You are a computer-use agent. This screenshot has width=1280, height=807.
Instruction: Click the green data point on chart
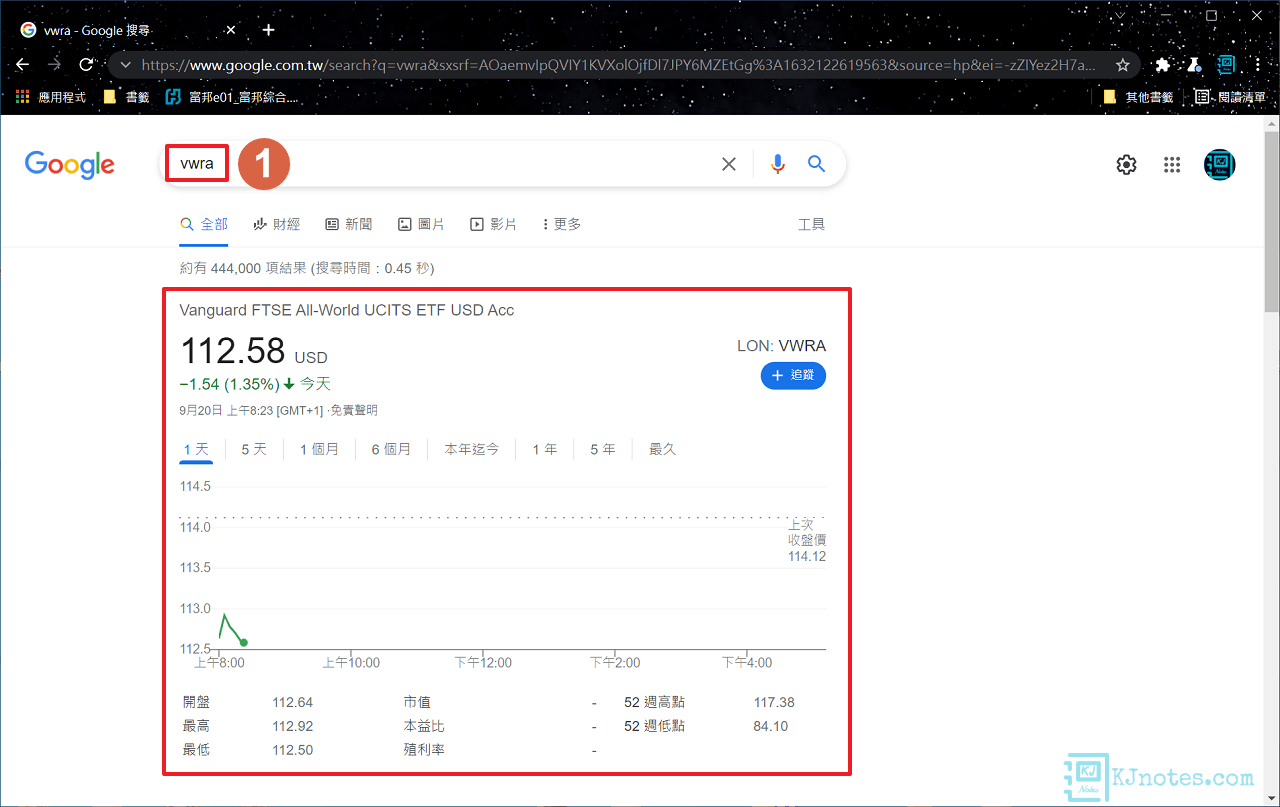click(244, 642)
